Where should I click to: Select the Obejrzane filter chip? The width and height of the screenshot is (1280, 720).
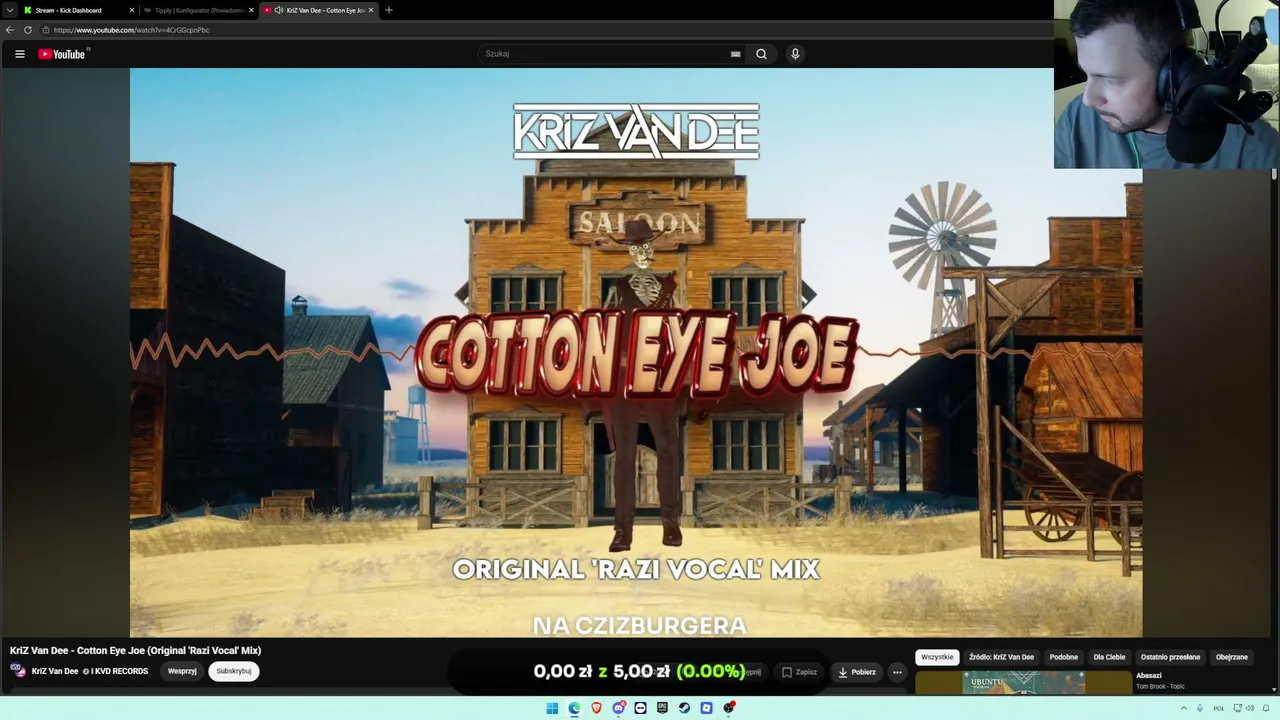(x=1232, y=657)
